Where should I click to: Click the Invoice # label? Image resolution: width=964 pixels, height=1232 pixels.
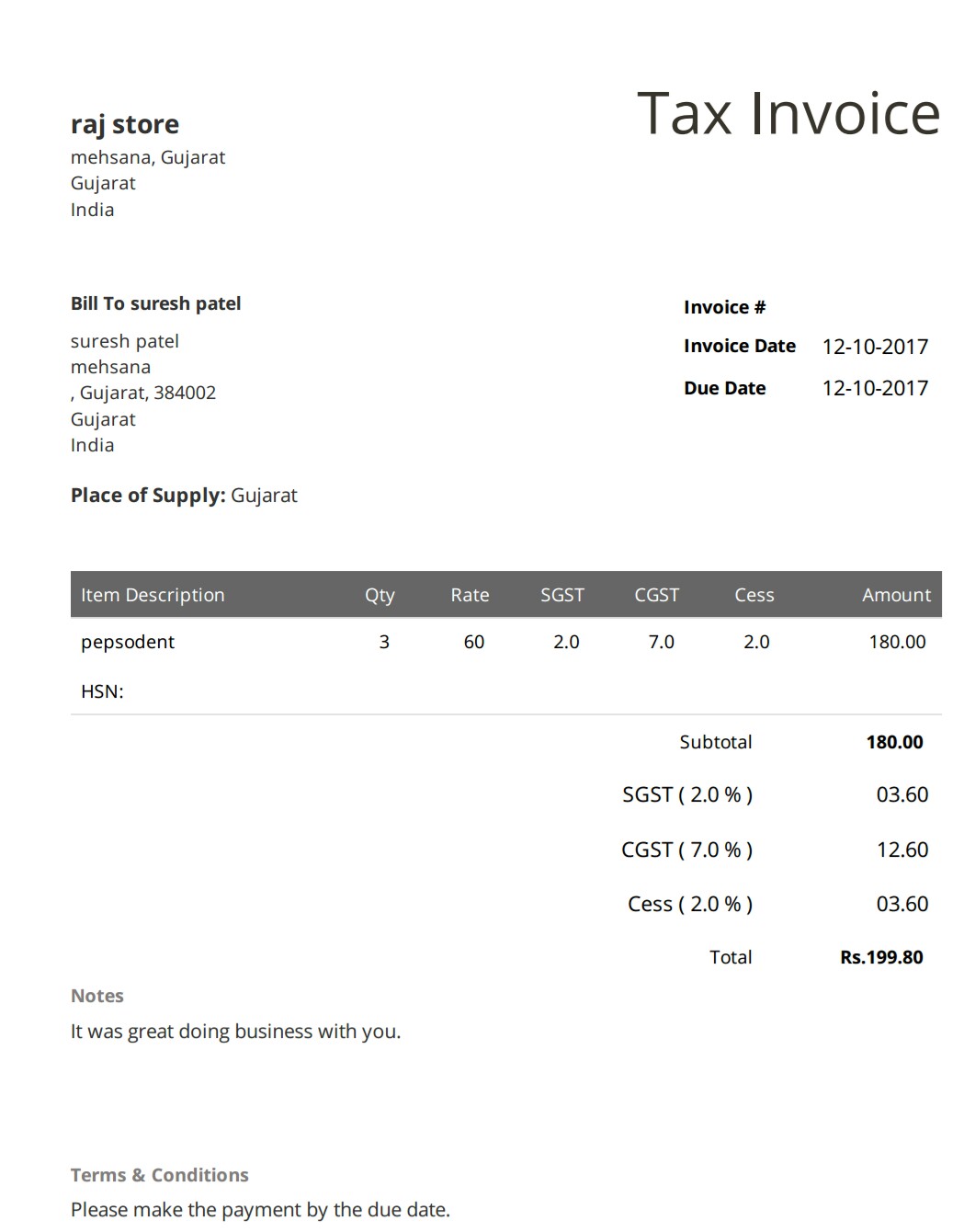(x=724, y=307)
